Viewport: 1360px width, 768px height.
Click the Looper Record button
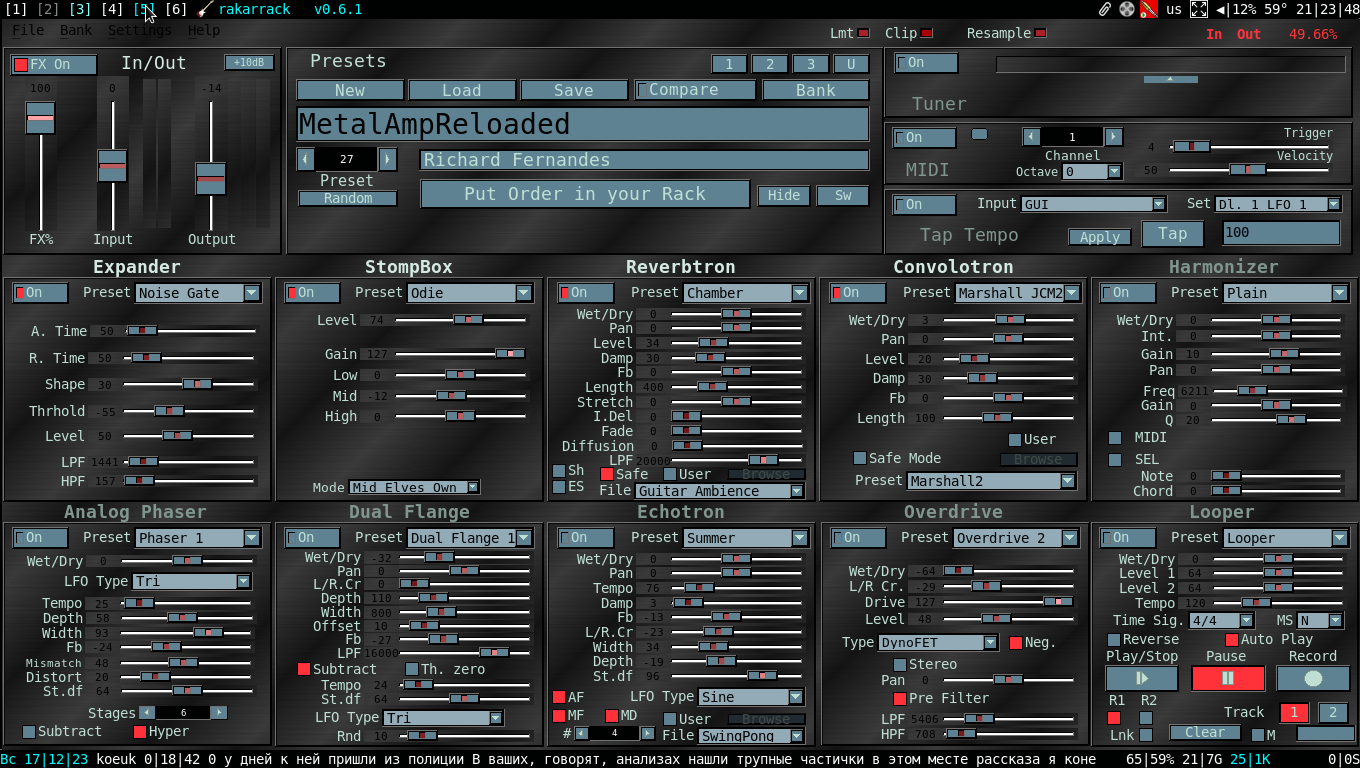click(1313, 678)
